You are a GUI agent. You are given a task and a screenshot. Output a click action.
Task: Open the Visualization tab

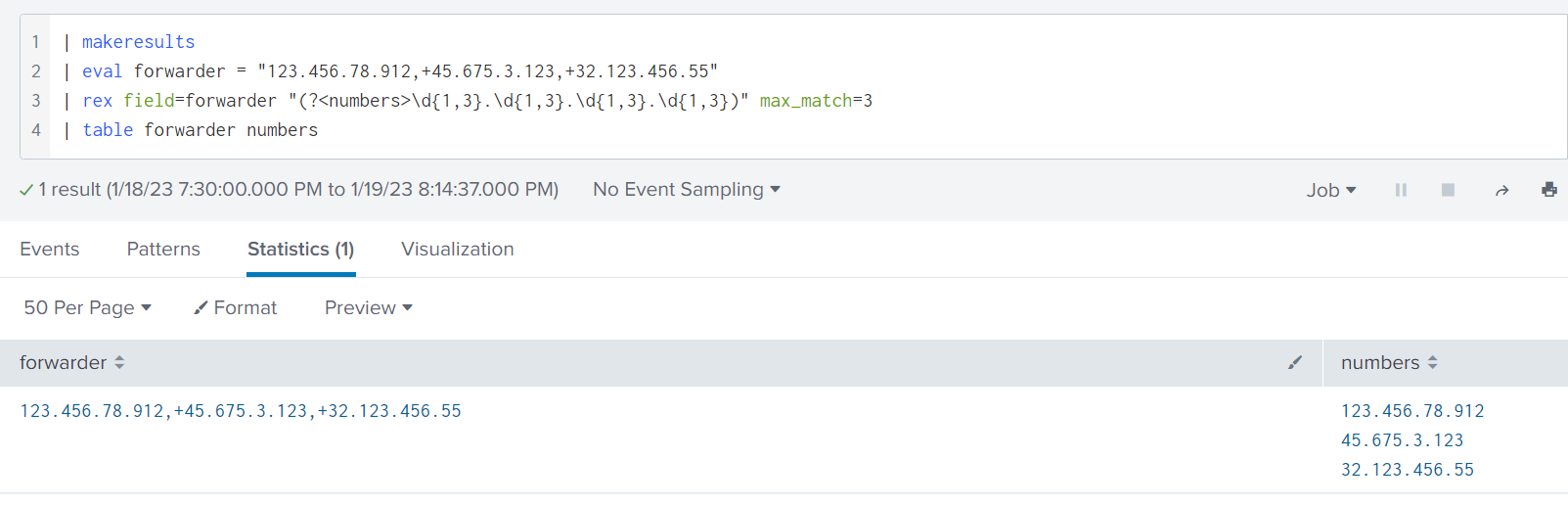coord(457,250)
